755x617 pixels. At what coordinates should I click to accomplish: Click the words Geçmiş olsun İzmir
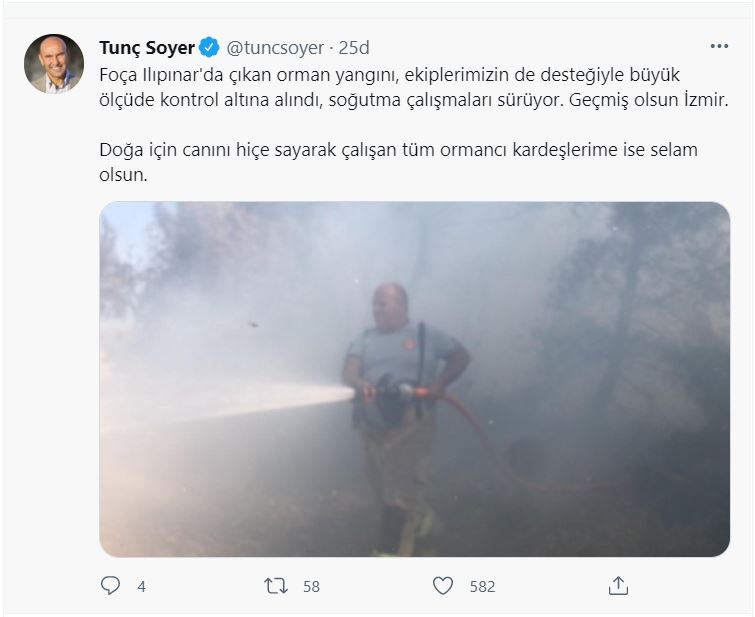(x=649, y=100)
